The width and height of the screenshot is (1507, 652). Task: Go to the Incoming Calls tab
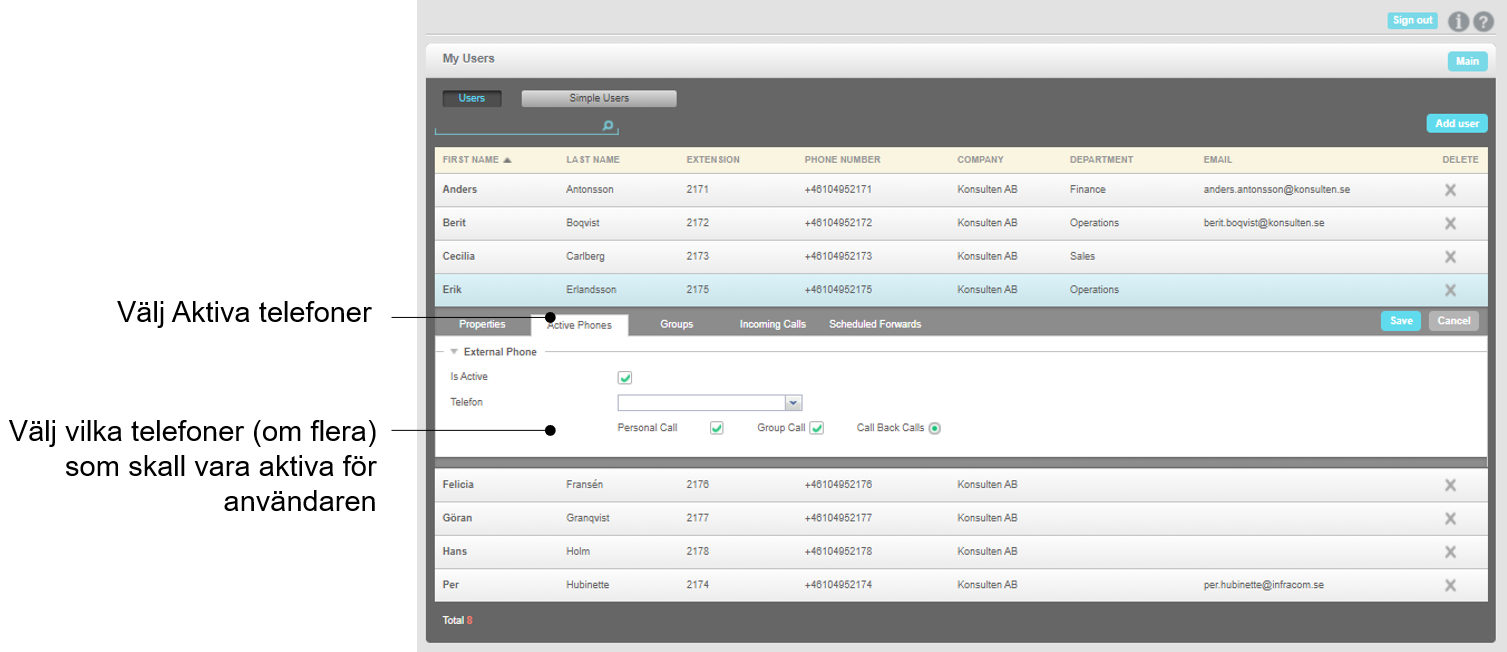coord(773,324)
